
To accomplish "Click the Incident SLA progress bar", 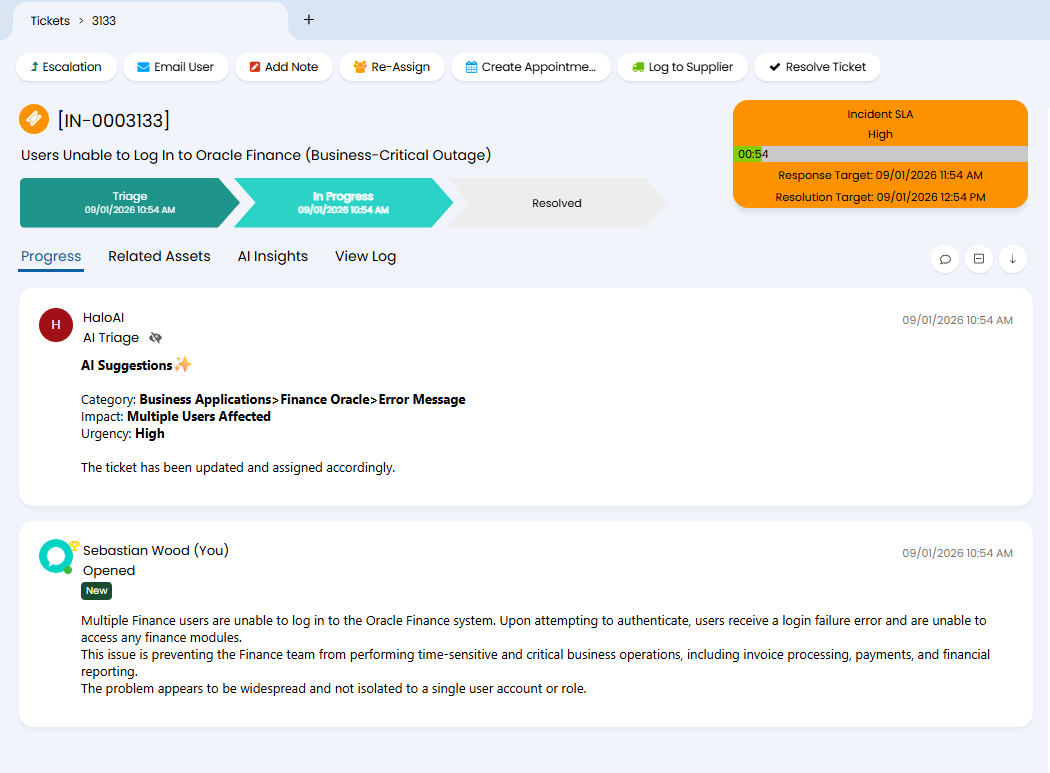I will coord(880,154).
